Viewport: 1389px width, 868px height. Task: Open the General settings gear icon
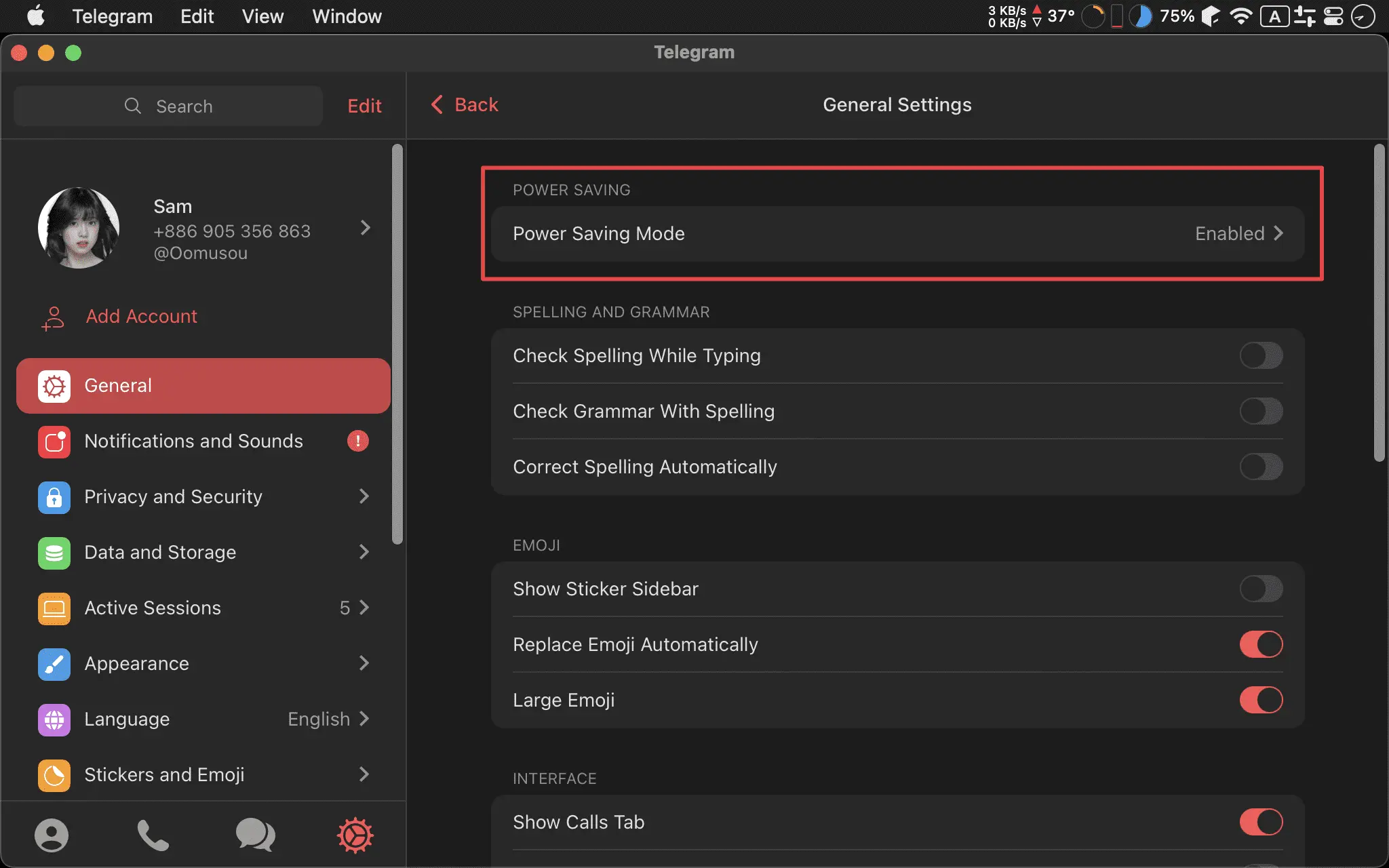point(54,386)
